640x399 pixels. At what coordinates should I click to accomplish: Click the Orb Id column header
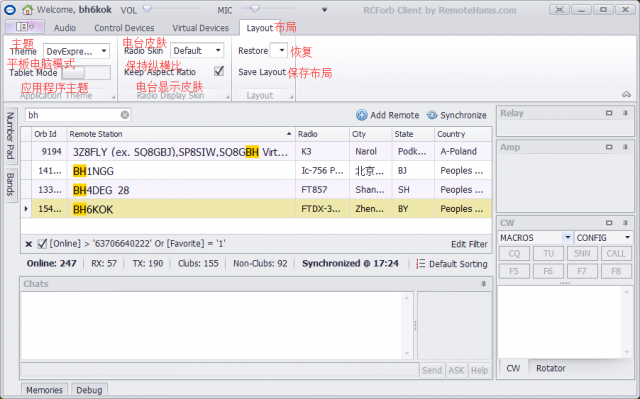click(49, 134)
